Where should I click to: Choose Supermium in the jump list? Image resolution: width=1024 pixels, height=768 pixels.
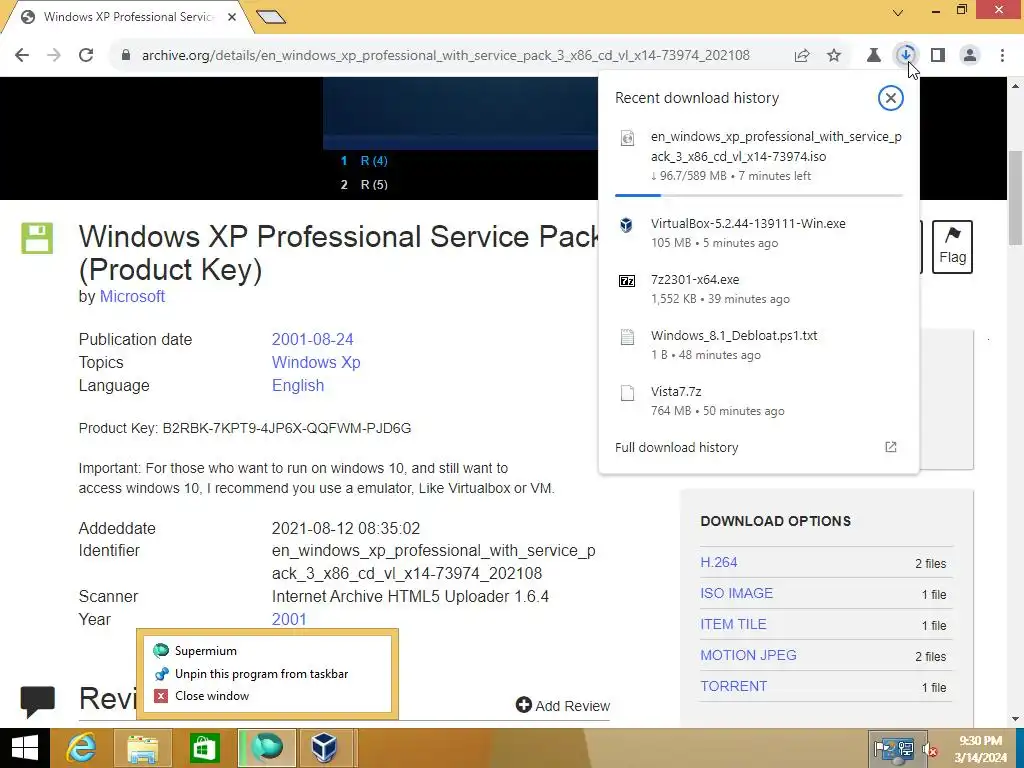268,651
